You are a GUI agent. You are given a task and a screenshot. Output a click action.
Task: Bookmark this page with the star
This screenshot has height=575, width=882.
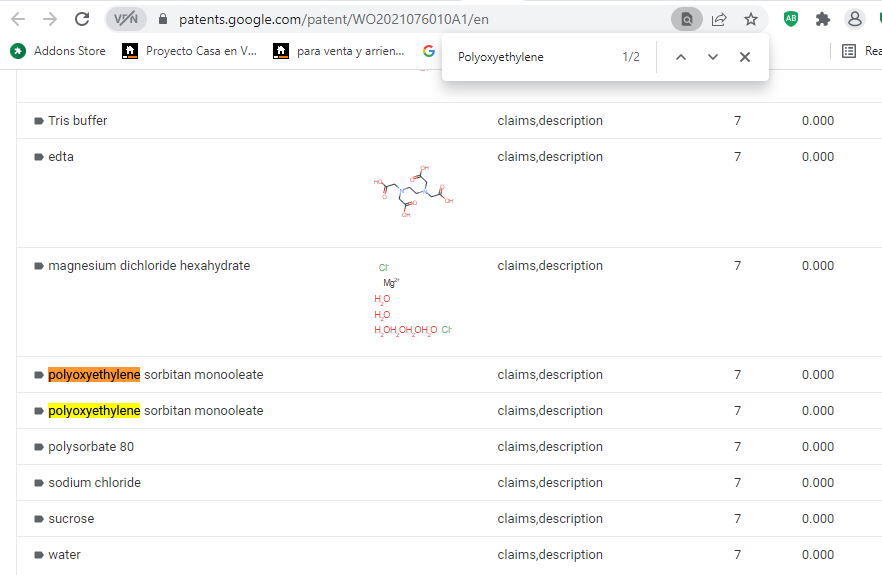750,19
